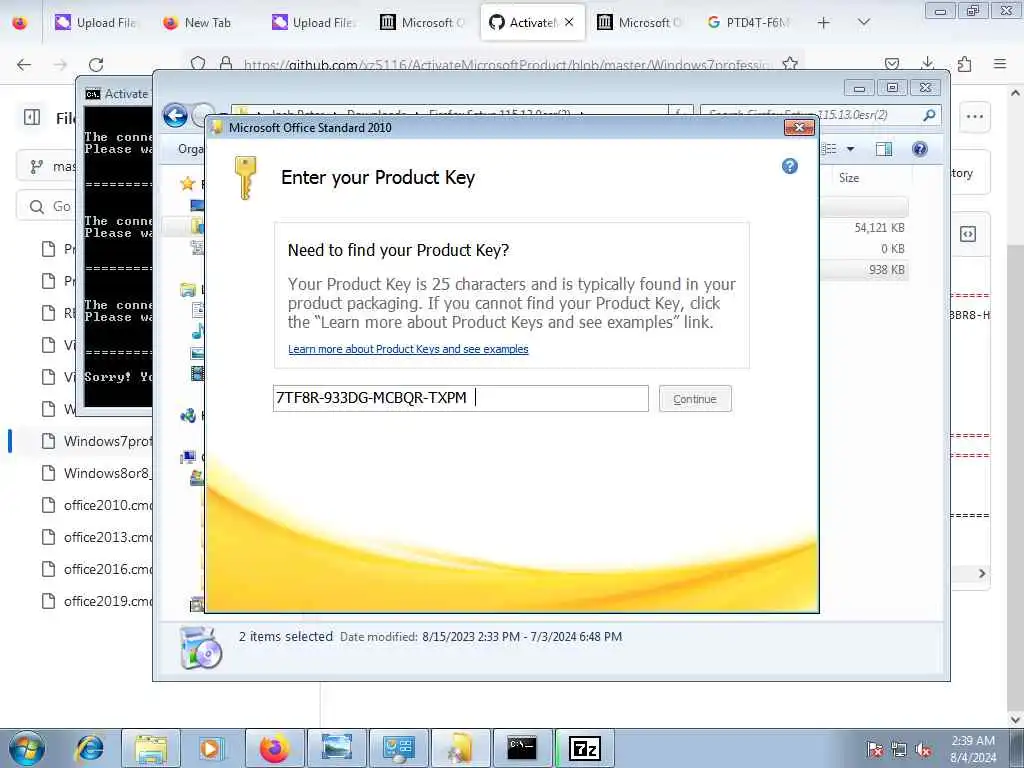Open office2010.cmd in GitHub file tree

pyautogui.click(x=98, y=505)
